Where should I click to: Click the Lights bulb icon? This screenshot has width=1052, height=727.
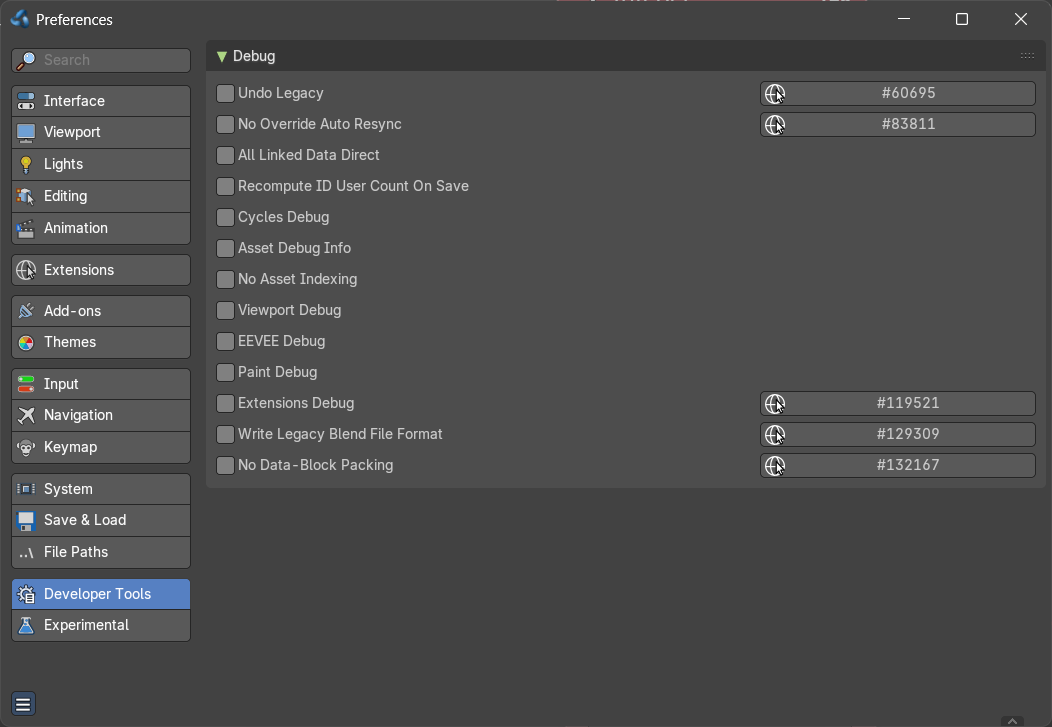(26, 164)
